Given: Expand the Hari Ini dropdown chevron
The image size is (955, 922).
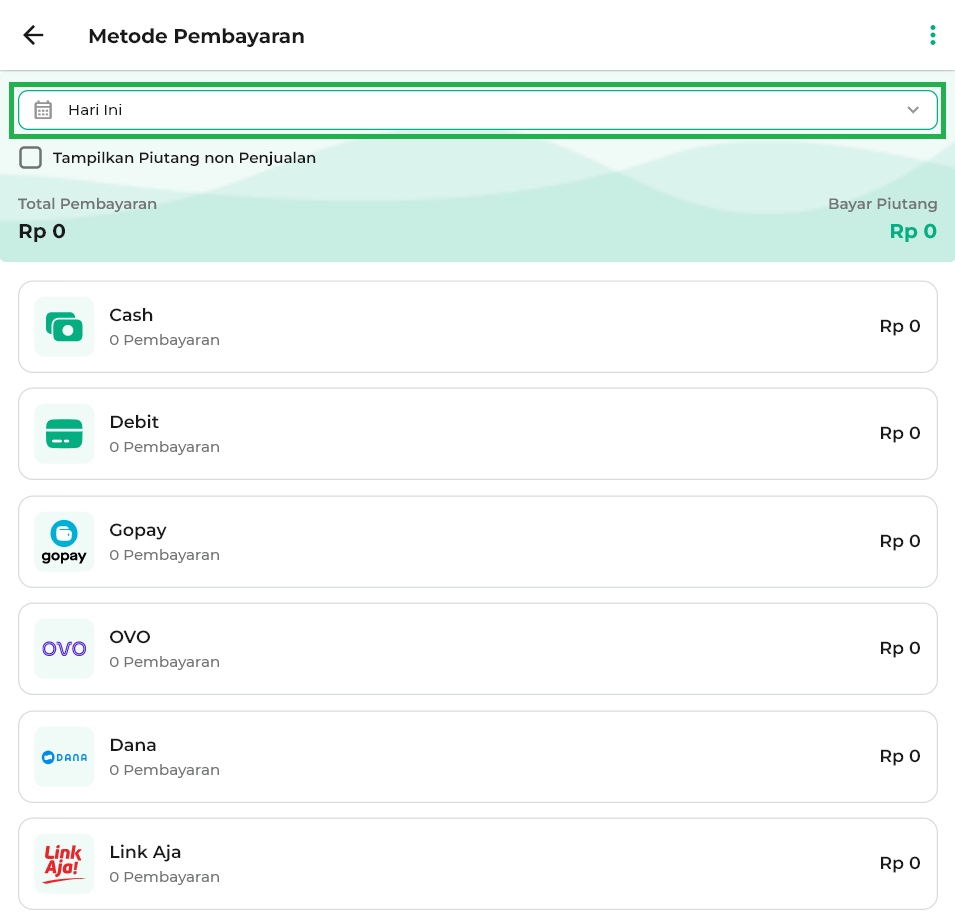Looking at the screenshot, I should [912, 110].
